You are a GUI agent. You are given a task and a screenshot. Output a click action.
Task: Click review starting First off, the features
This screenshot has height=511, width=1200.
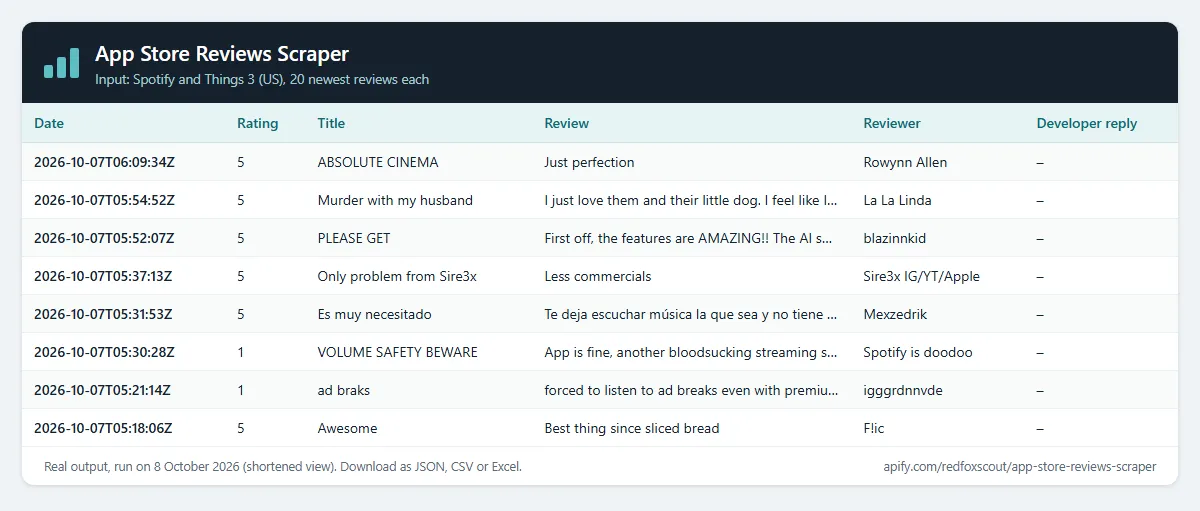click(x=690, y=238)
